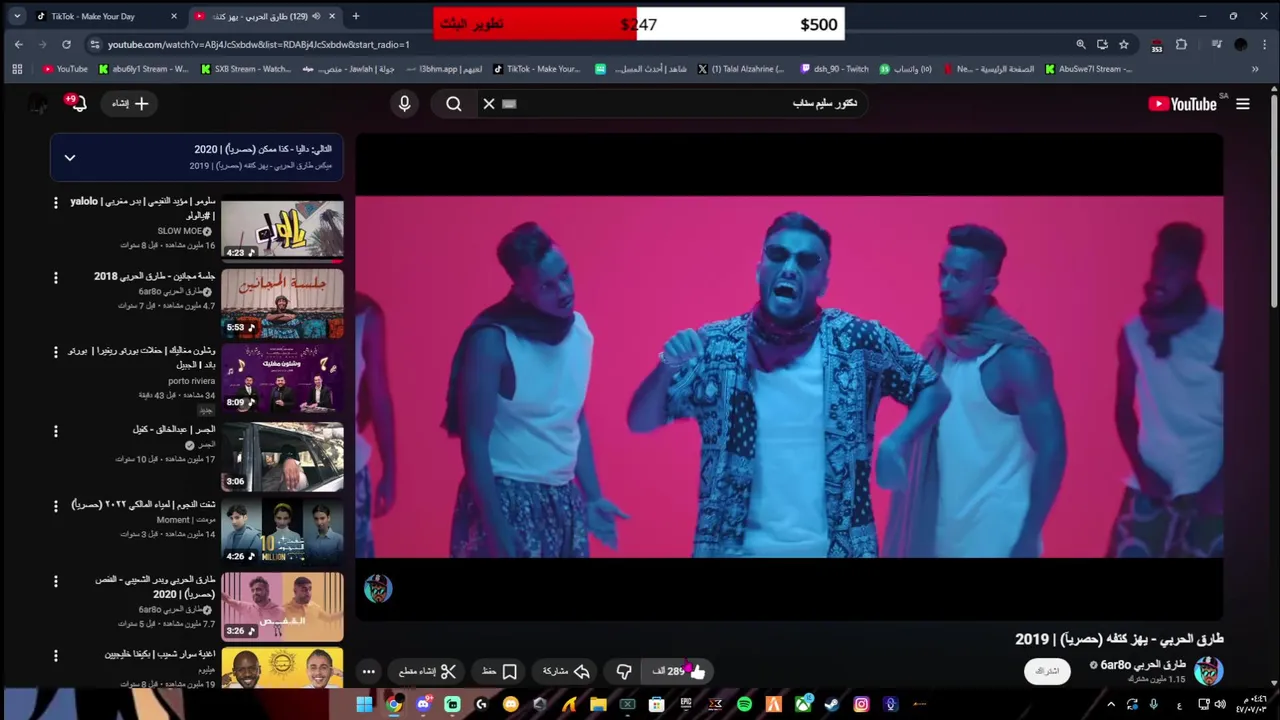Screen dimensions: 1280x720
Task: Play the 8:09 porto riviera thumbnail
Action: (282, 379)
